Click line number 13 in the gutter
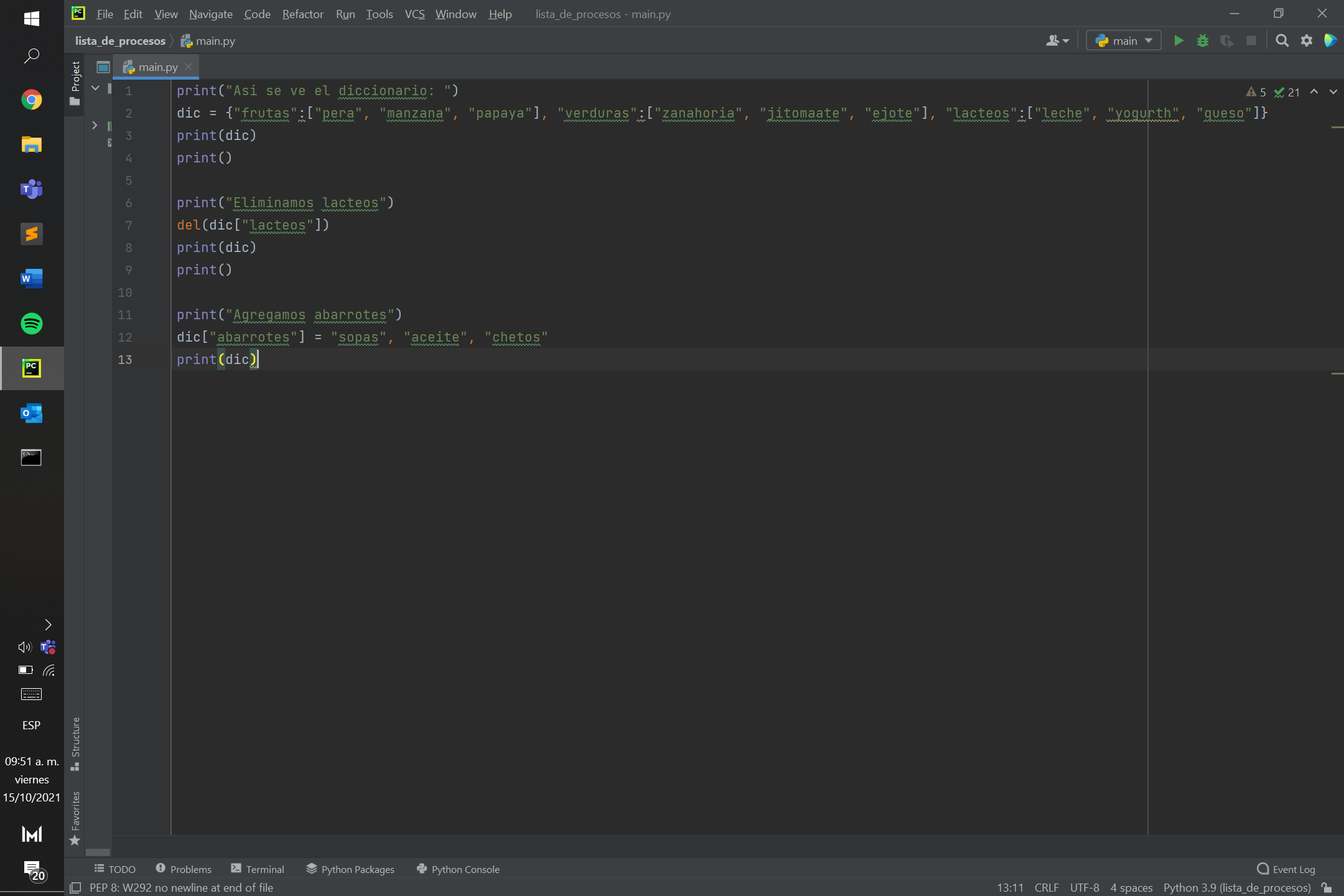Viewport: 1344px width, 896px height. [125, 360]
